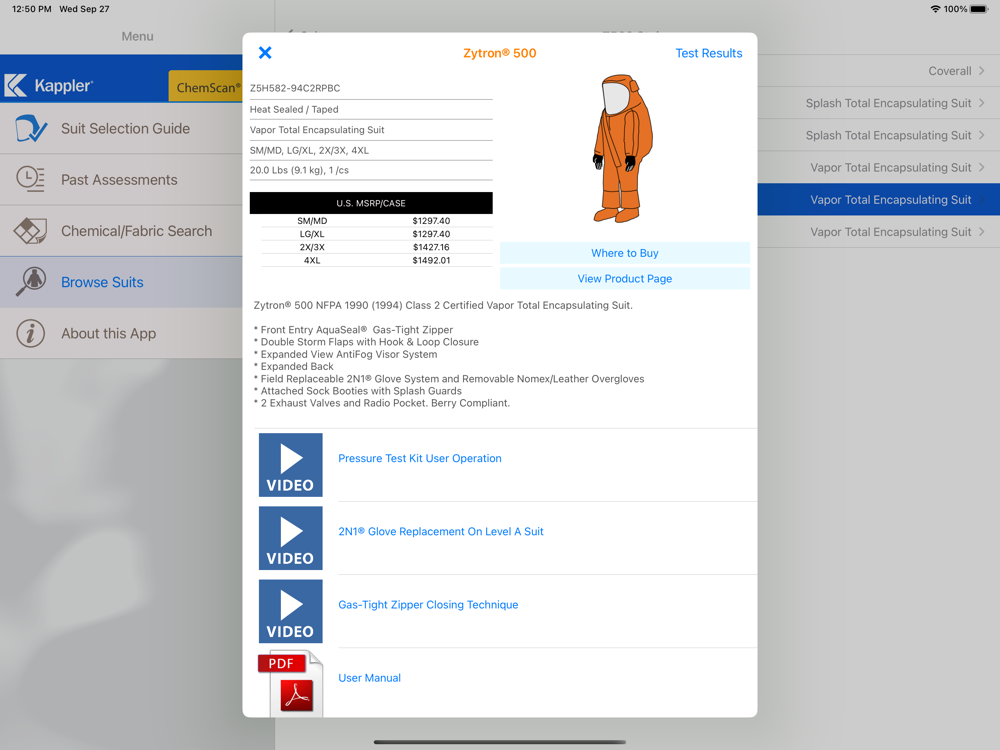Tap the orange suit product image
The width and height of the screenshot is (1000, 750).
click(624, 149)
